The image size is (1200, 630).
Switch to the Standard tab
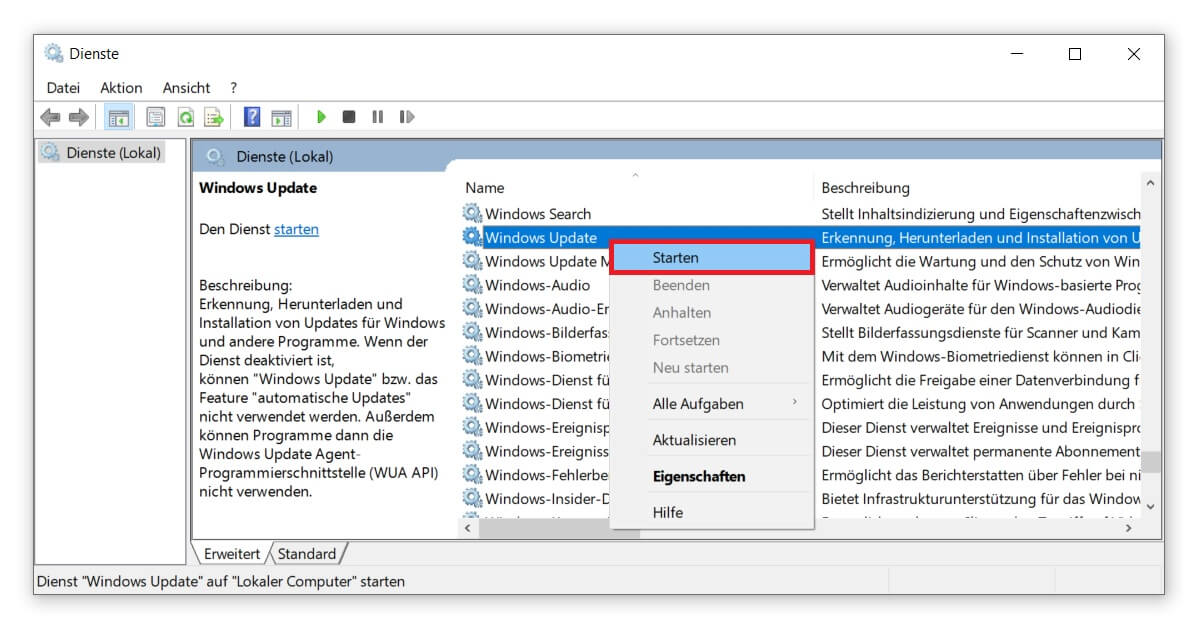(x=307, y=554)
